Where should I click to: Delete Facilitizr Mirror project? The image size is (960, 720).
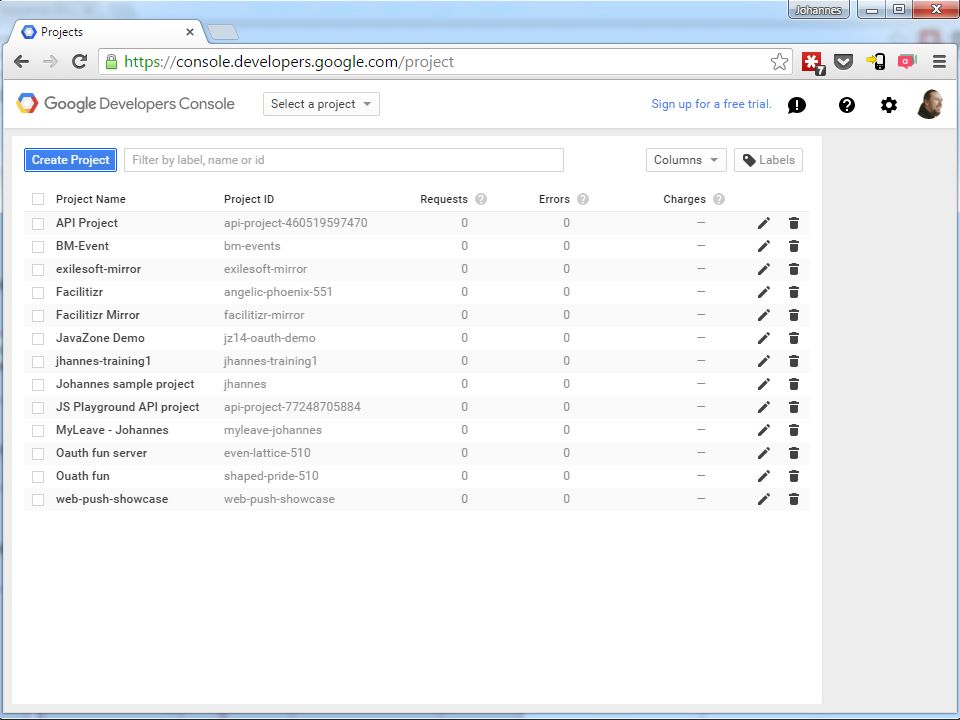coord(794,315)
